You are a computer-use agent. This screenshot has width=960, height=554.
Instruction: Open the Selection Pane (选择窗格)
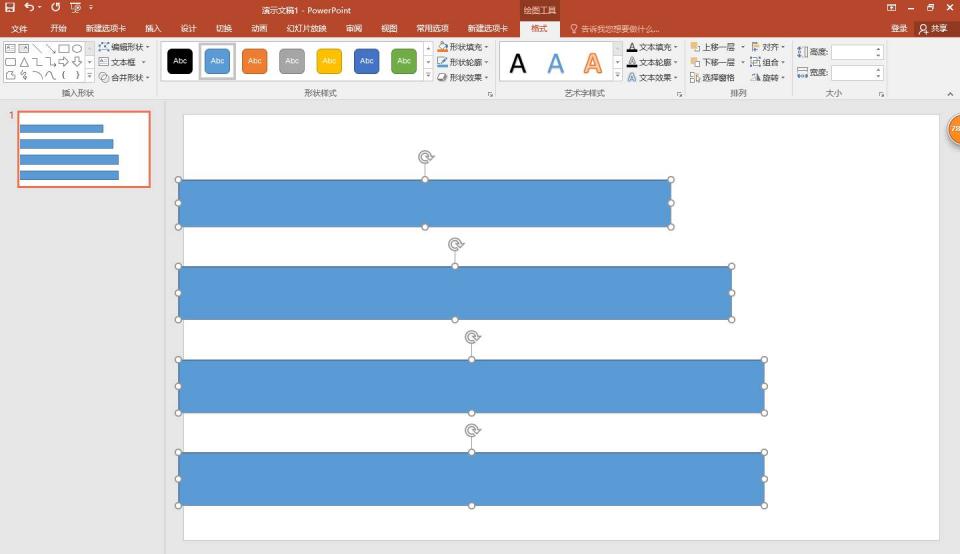point(713,77)
